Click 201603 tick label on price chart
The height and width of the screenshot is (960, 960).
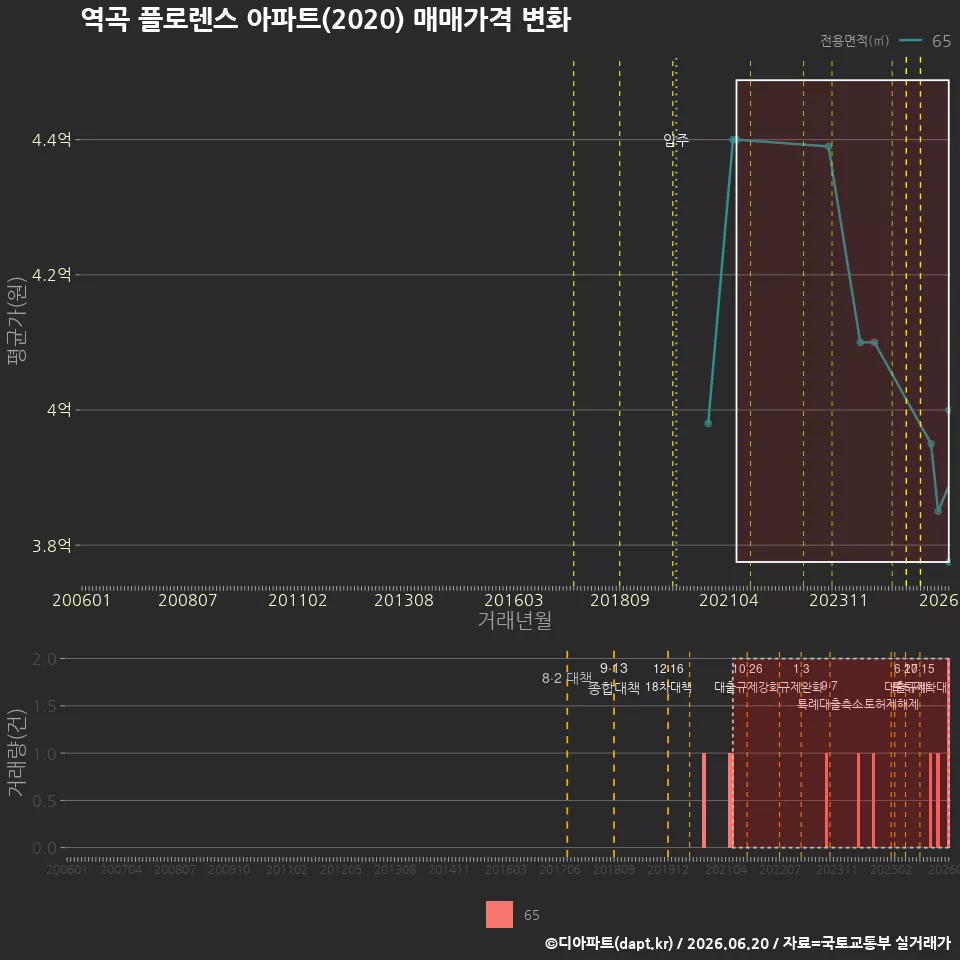[x=514, y=600]
